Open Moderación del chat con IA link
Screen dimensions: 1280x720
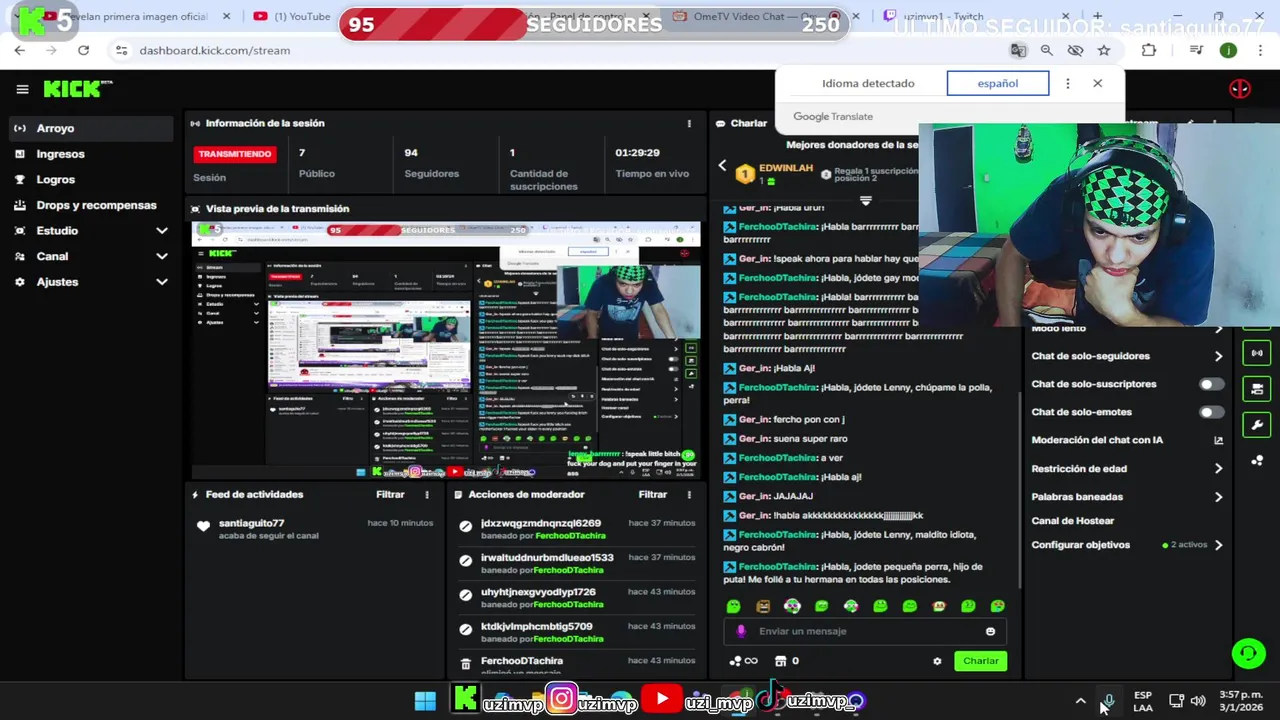[1127, 440]
